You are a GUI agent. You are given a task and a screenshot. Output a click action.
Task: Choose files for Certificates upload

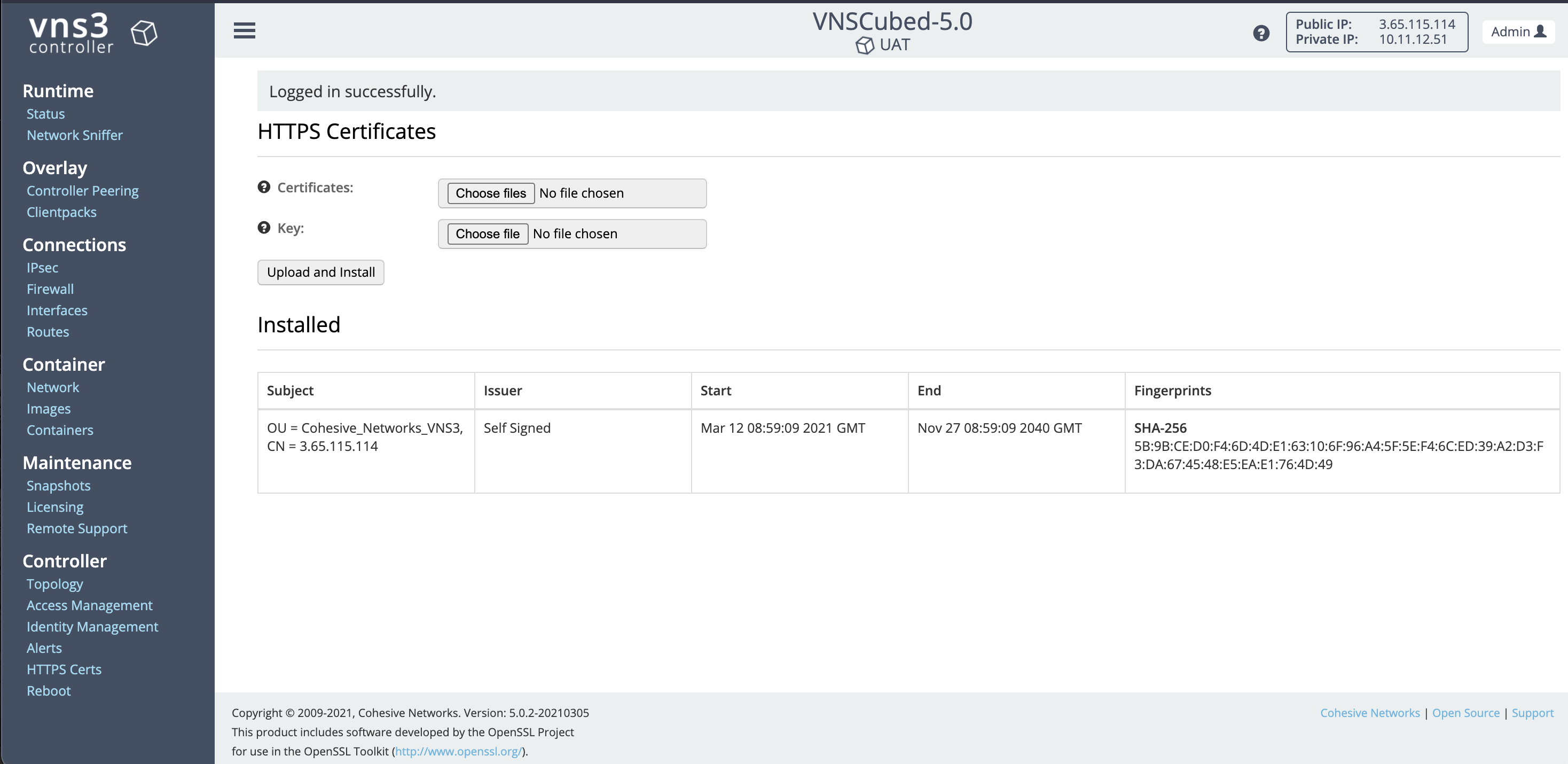491,193
